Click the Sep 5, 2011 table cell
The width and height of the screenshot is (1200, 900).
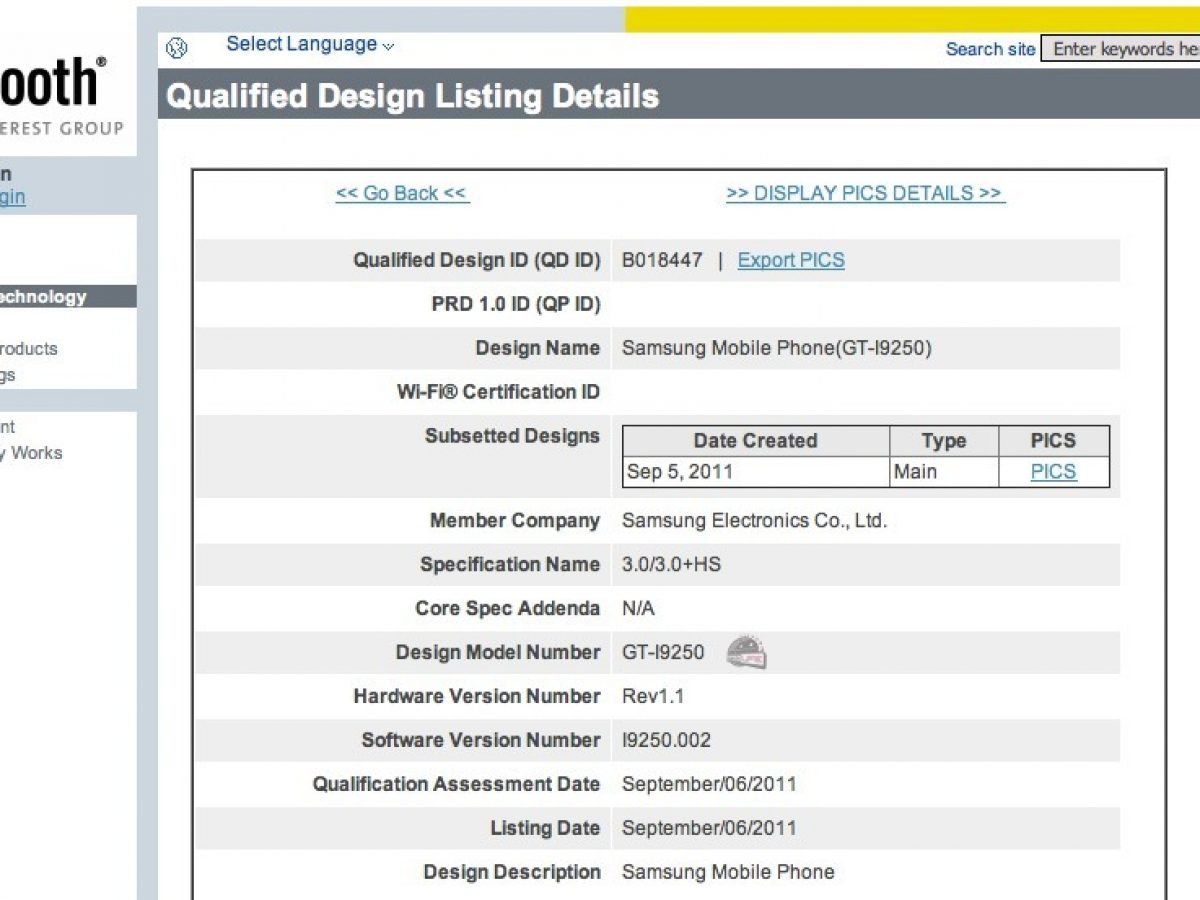point(680,472)
